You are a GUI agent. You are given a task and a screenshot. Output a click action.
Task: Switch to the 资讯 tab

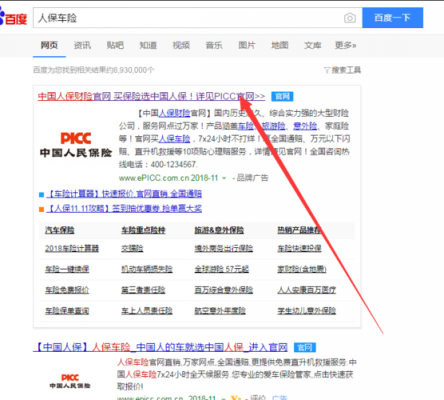pyautogui.click(x=82, y=45)
